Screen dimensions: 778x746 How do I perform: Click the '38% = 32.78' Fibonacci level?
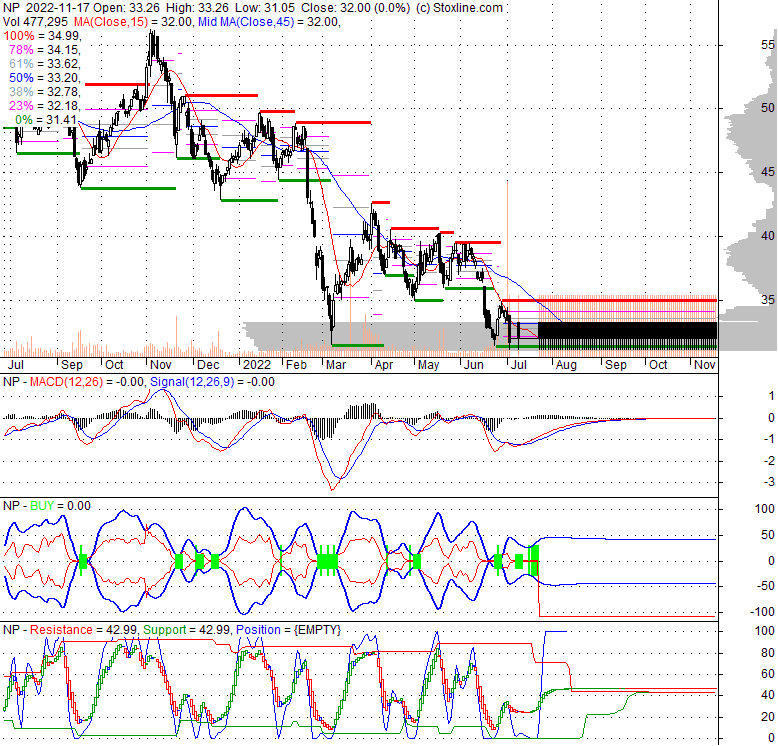pos(45,92)
